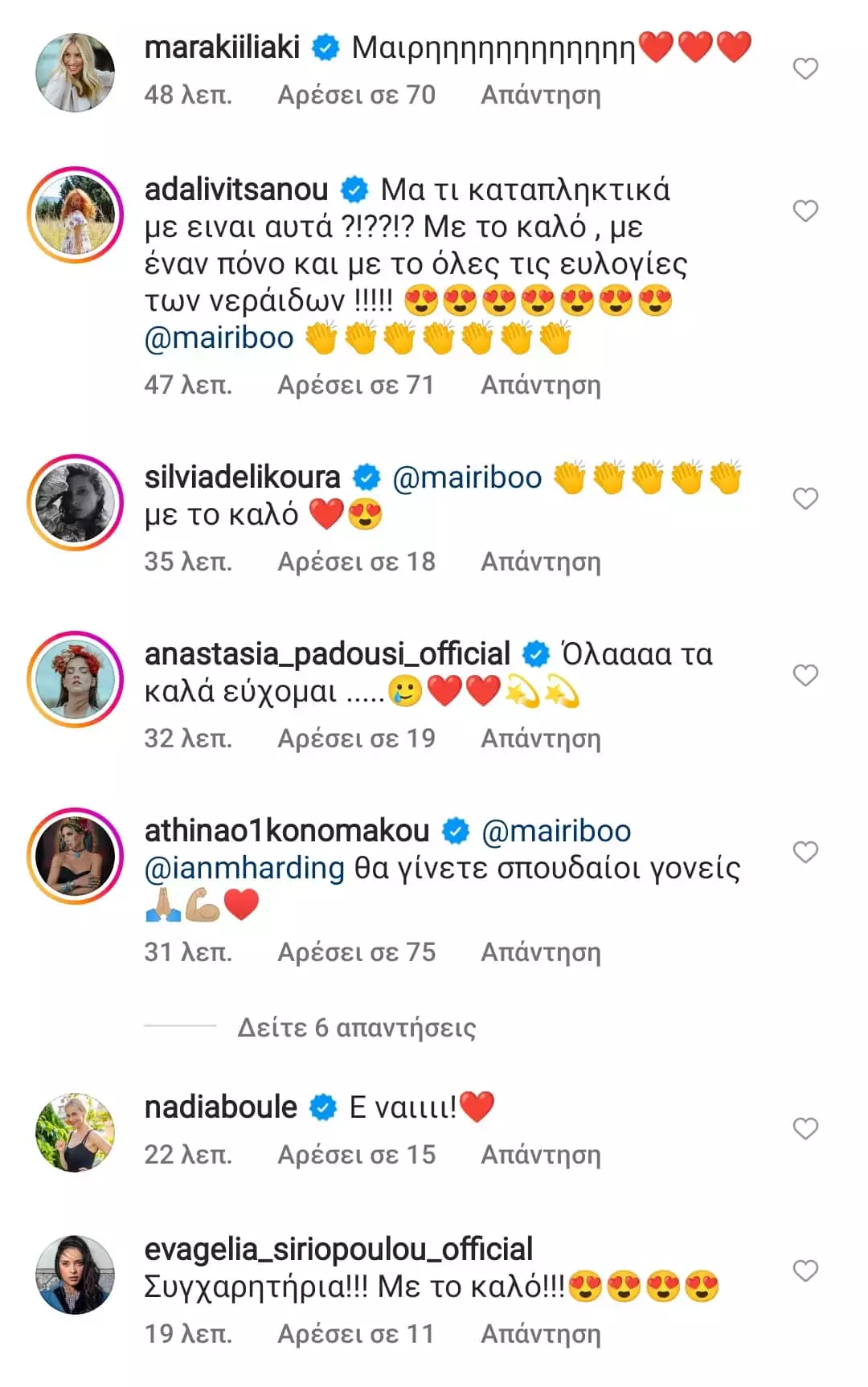Image resolution: width=868 pixels, height=1387 pixels.
Task: Open @mairiboo mention in silviadelikoura's comment
Action: pos(467,478)
